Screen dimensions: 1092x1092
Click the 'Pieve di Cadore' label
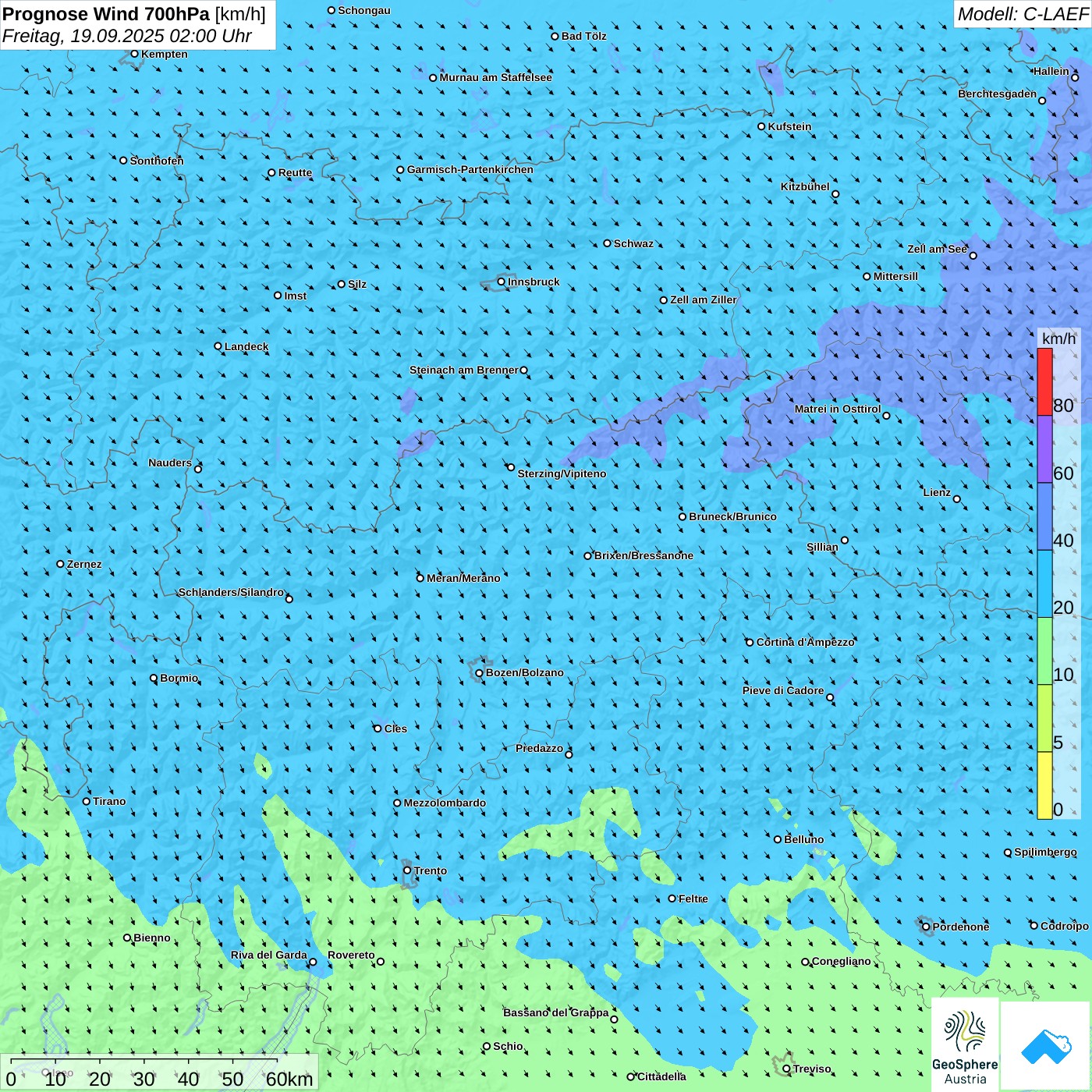[x=783, y=690]
